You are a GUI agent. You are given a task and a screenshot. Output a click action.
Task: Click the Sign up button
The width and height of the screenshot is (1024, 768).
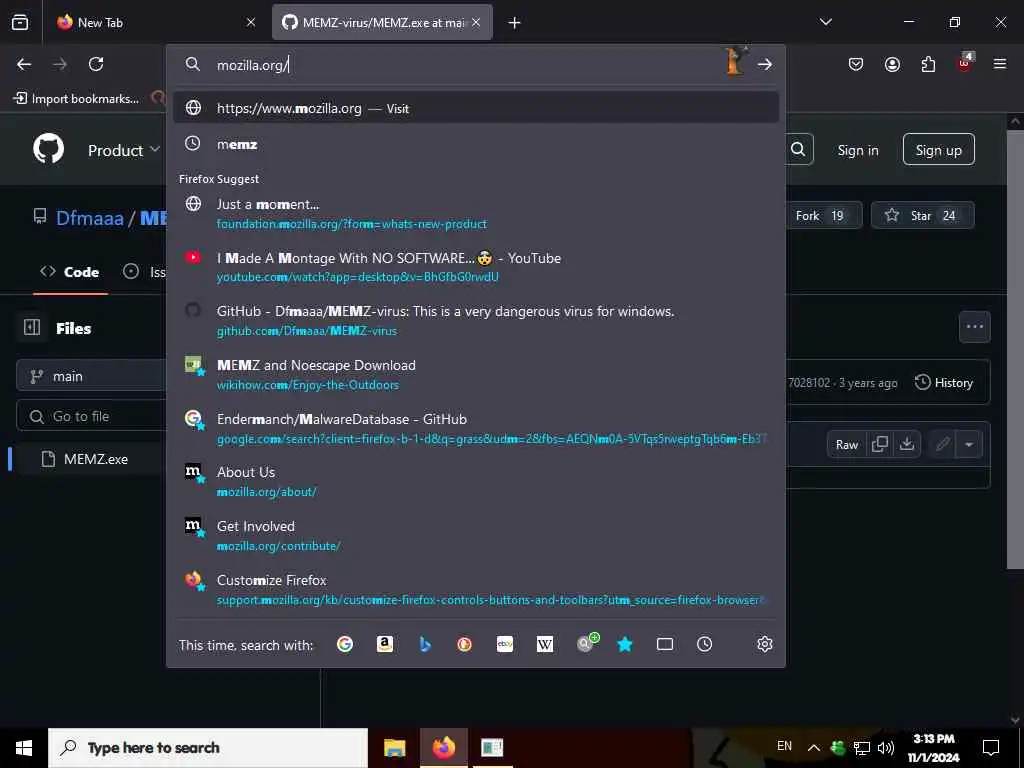pyautogui.click(x=938, y=150)
